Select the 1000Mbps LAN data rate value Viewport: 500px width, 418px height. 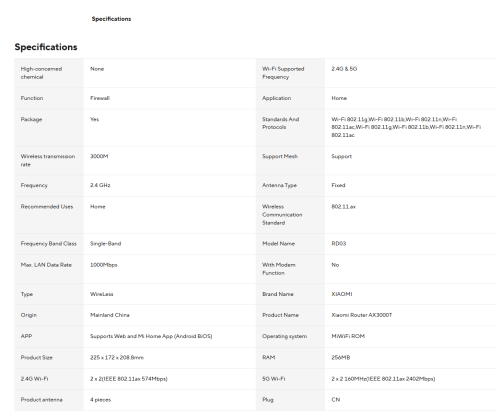104,265
